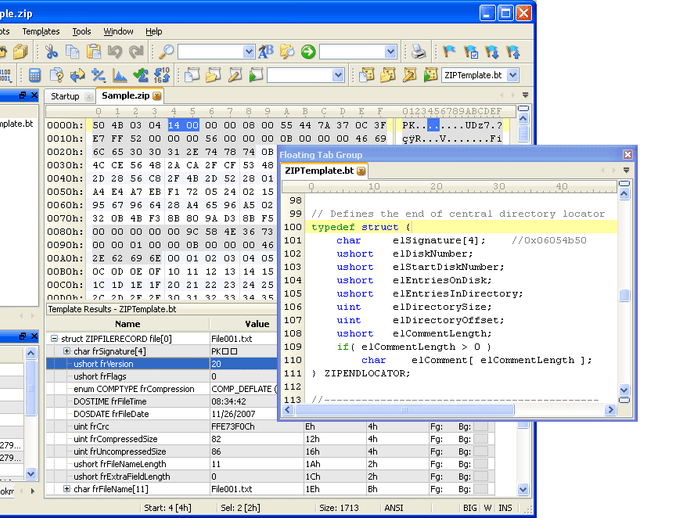Toggle a bookmark with the single flag icon
Screen dimensions: 690x518
[449, 52]
